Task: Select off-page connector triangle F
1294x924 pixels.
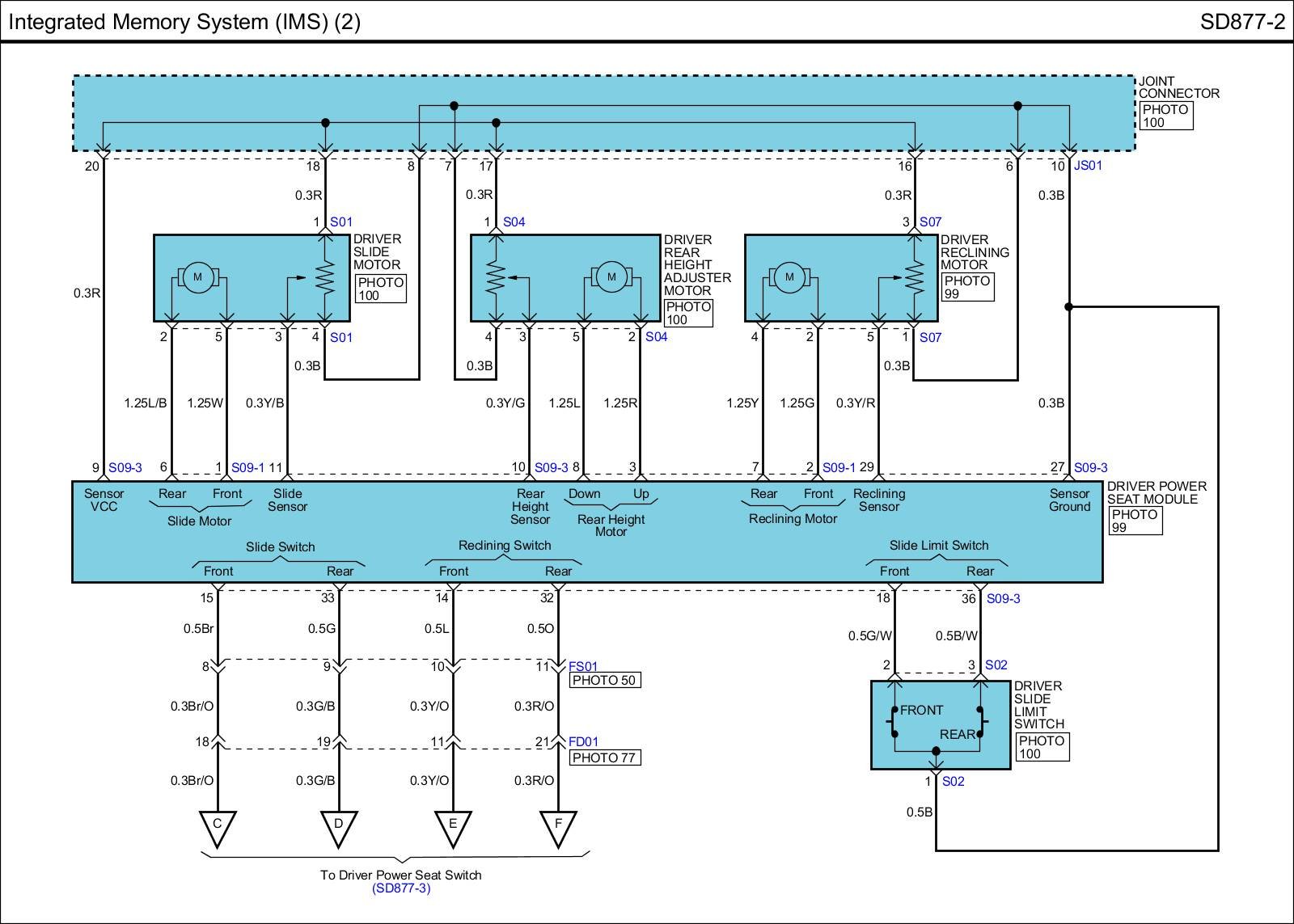Action: [558, 826]
